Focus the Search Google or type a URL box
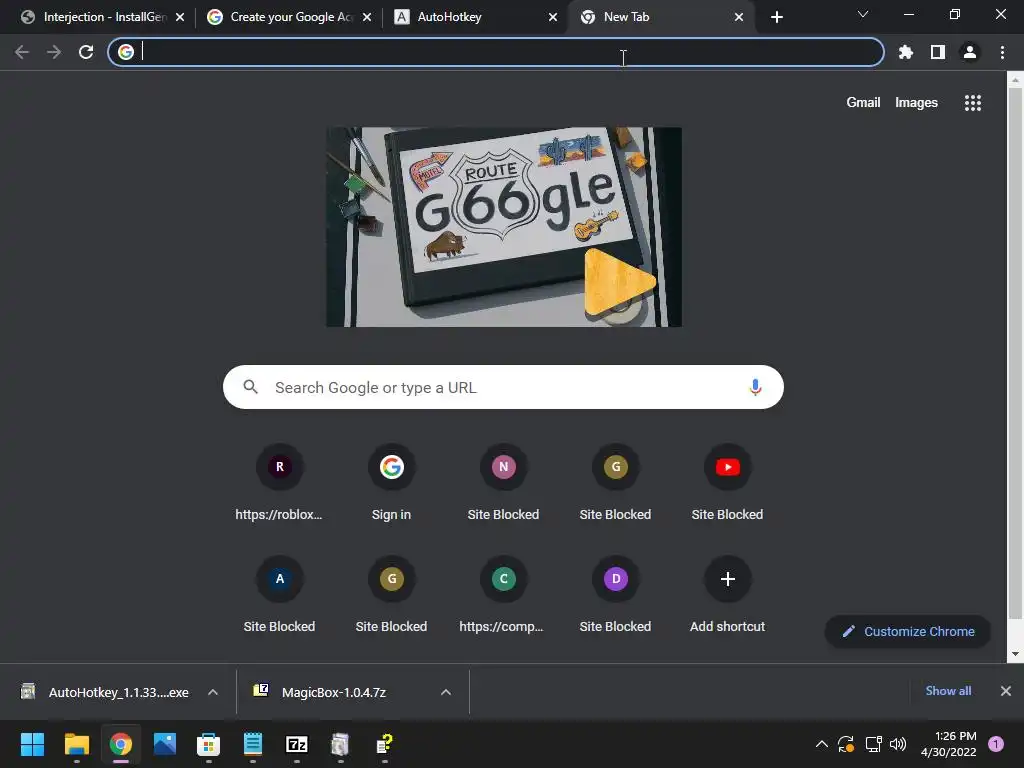Screen dimensions: 1024x768 click(503, 387)
